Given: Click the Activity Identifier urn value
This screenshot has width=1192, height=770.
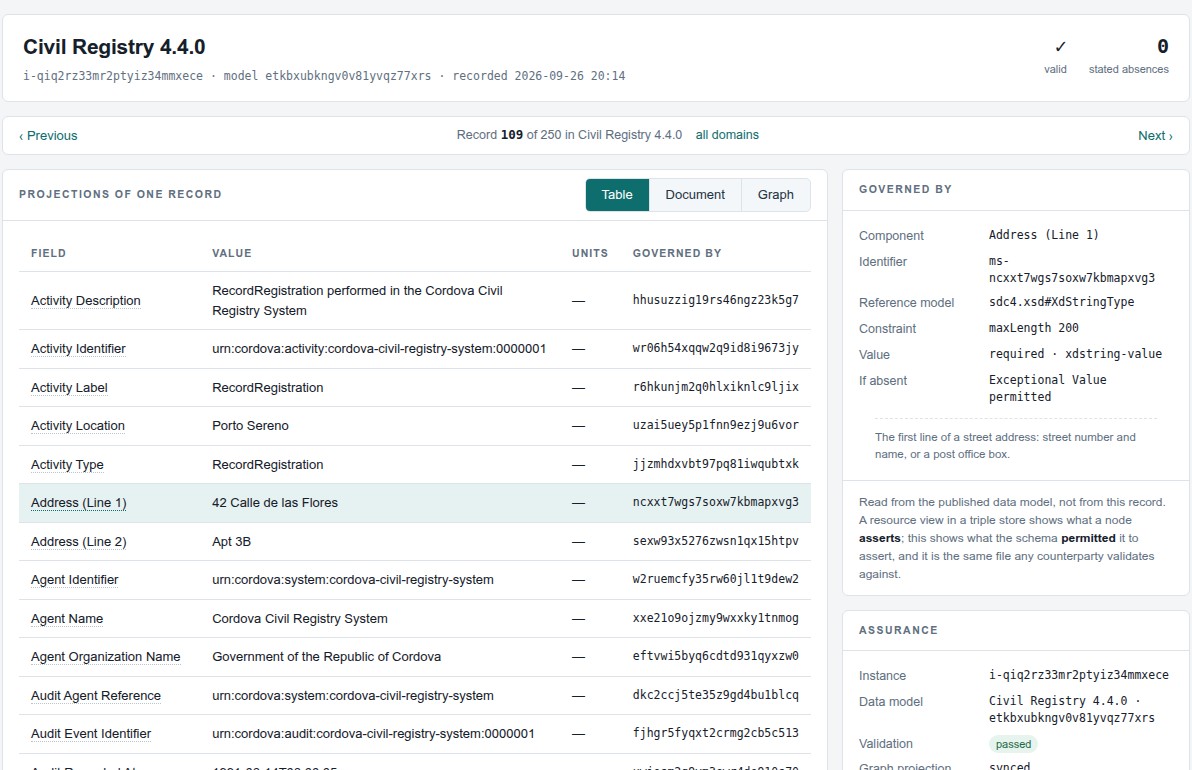Looking at the screenshot, I should tap(379, 348).
